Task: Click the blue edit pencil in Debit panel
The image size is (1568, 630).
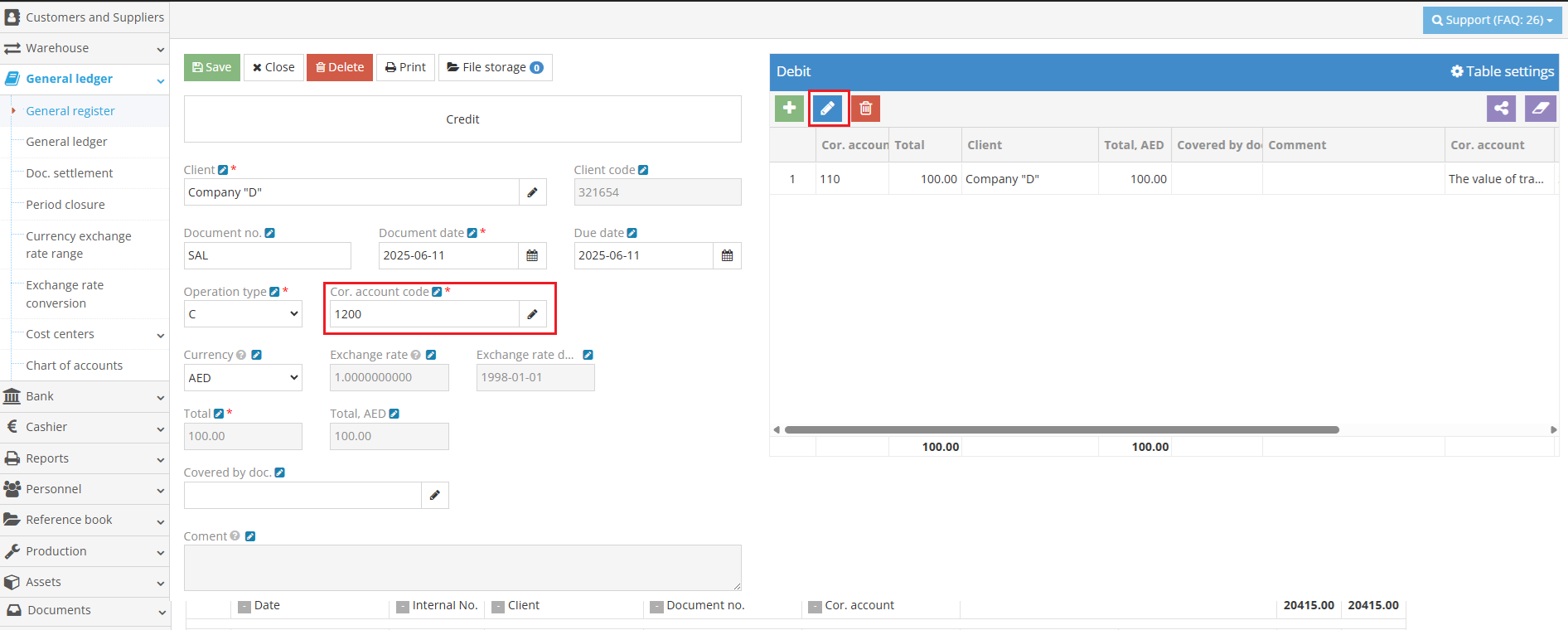Action: 827,109
